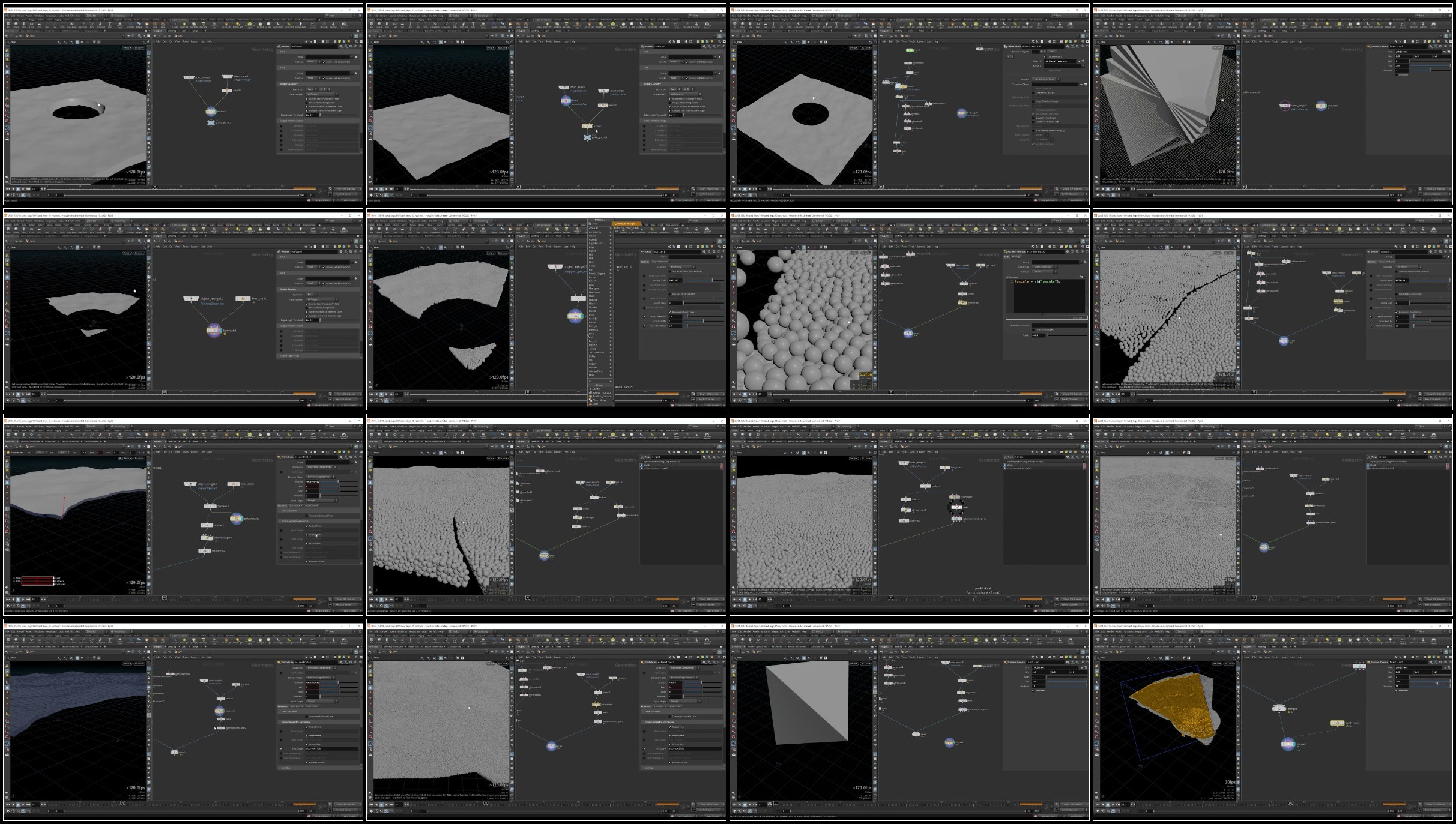Click Box shelf tool in fanned-planes frame
Viewport: 1456px width, 824px height.
(1099, 24)
